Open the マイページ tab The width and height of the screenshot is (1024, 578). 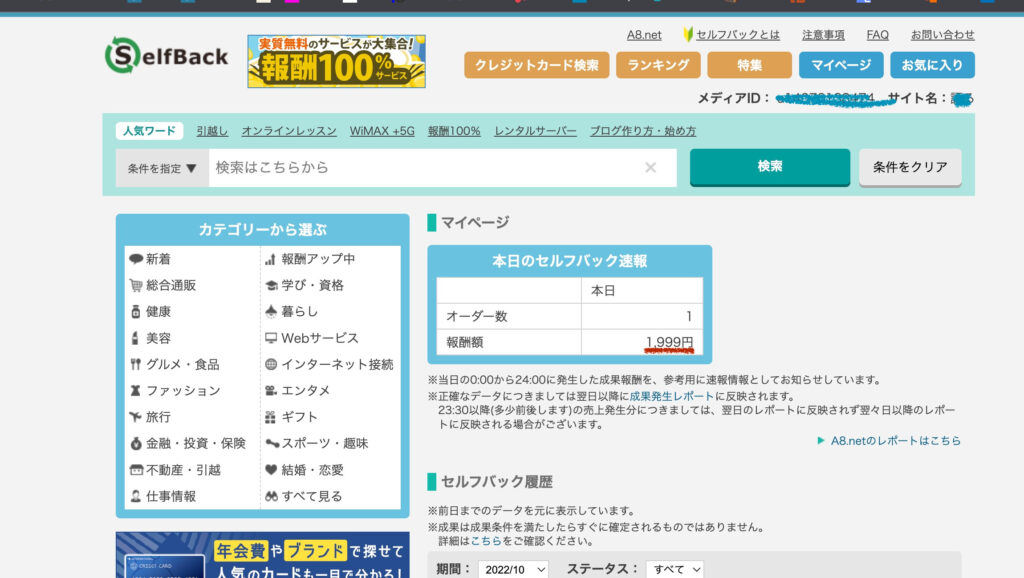click(x=840, y=65)
